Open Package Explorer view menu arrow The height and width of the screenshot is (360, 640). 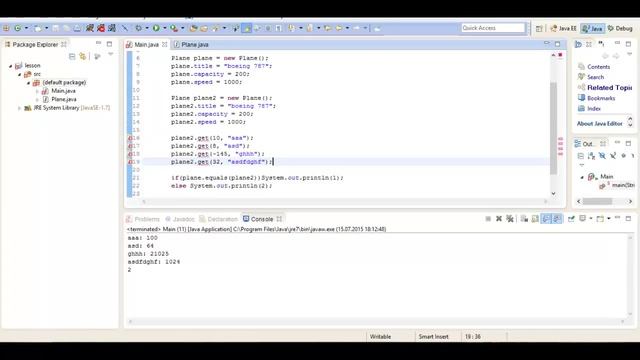tap(111, 55)
